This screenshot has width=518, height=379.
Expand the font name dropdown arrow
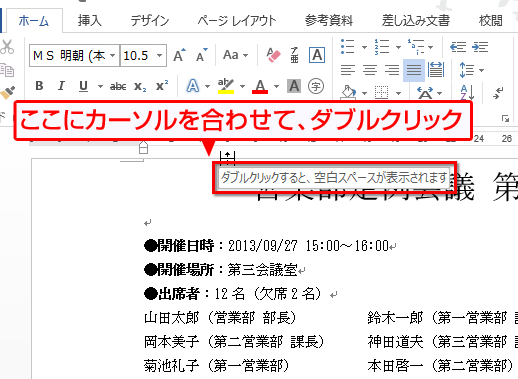(x=113, y=55)
